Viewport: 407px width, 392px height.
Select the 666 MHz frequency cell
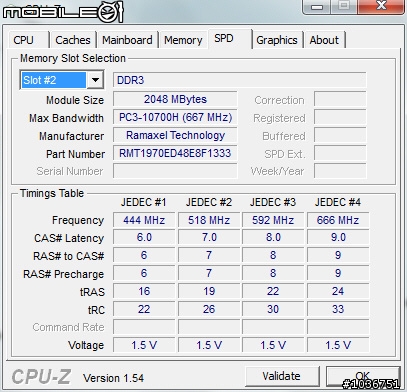338,220
